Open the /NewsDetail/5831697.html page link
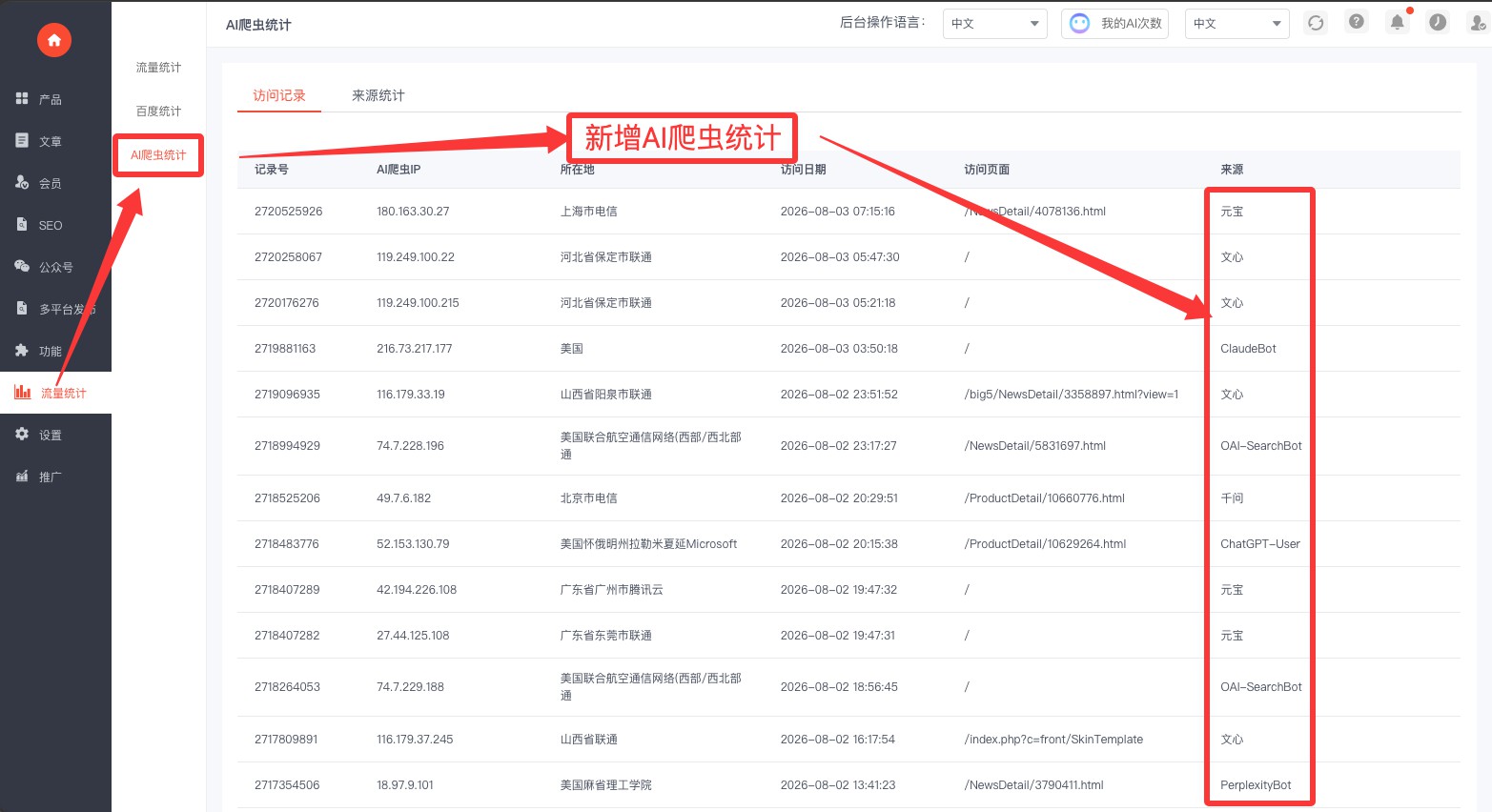1492x812 pixels. (1035, 446)
